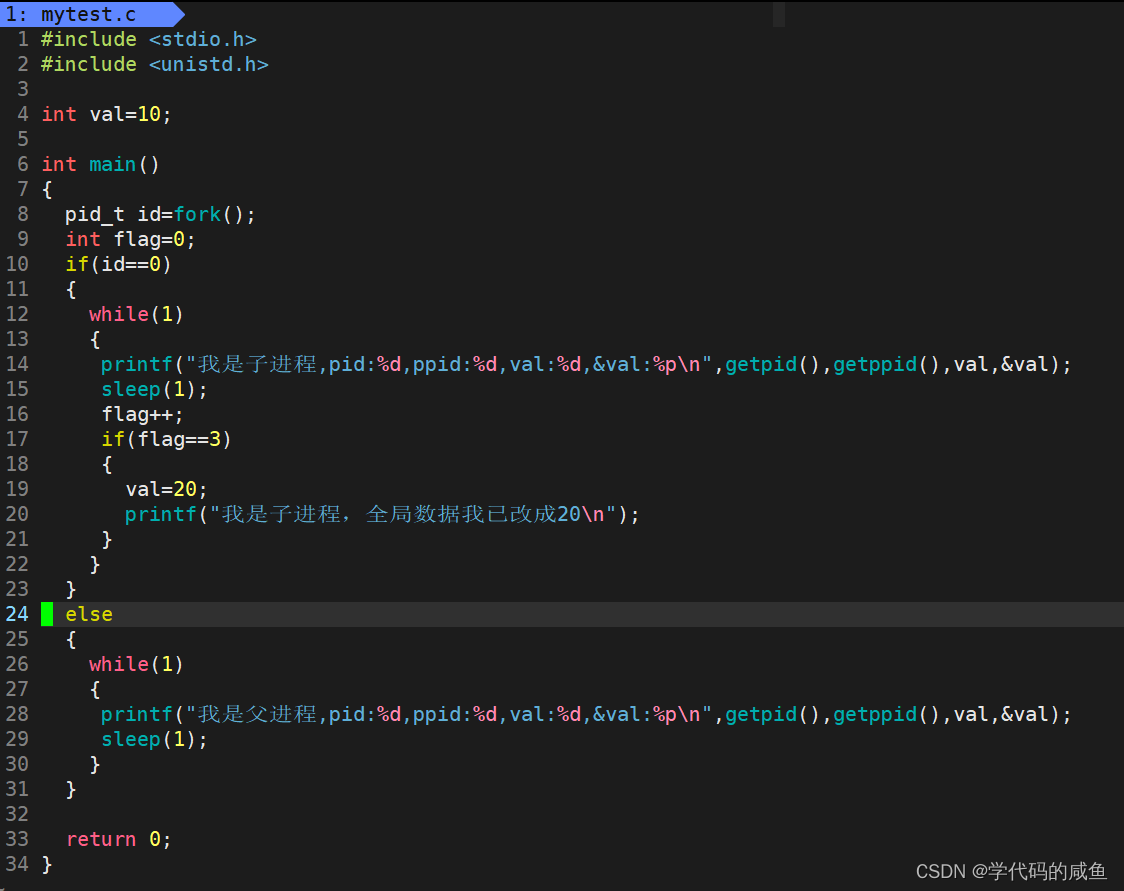1124x891 pixels.
Task: Click the int main() function header
Action: 100,165
